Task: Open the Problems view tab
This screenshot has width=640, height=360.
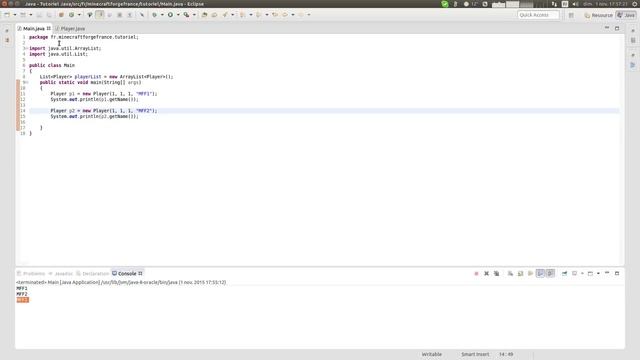Action: [x=31, y=273]
